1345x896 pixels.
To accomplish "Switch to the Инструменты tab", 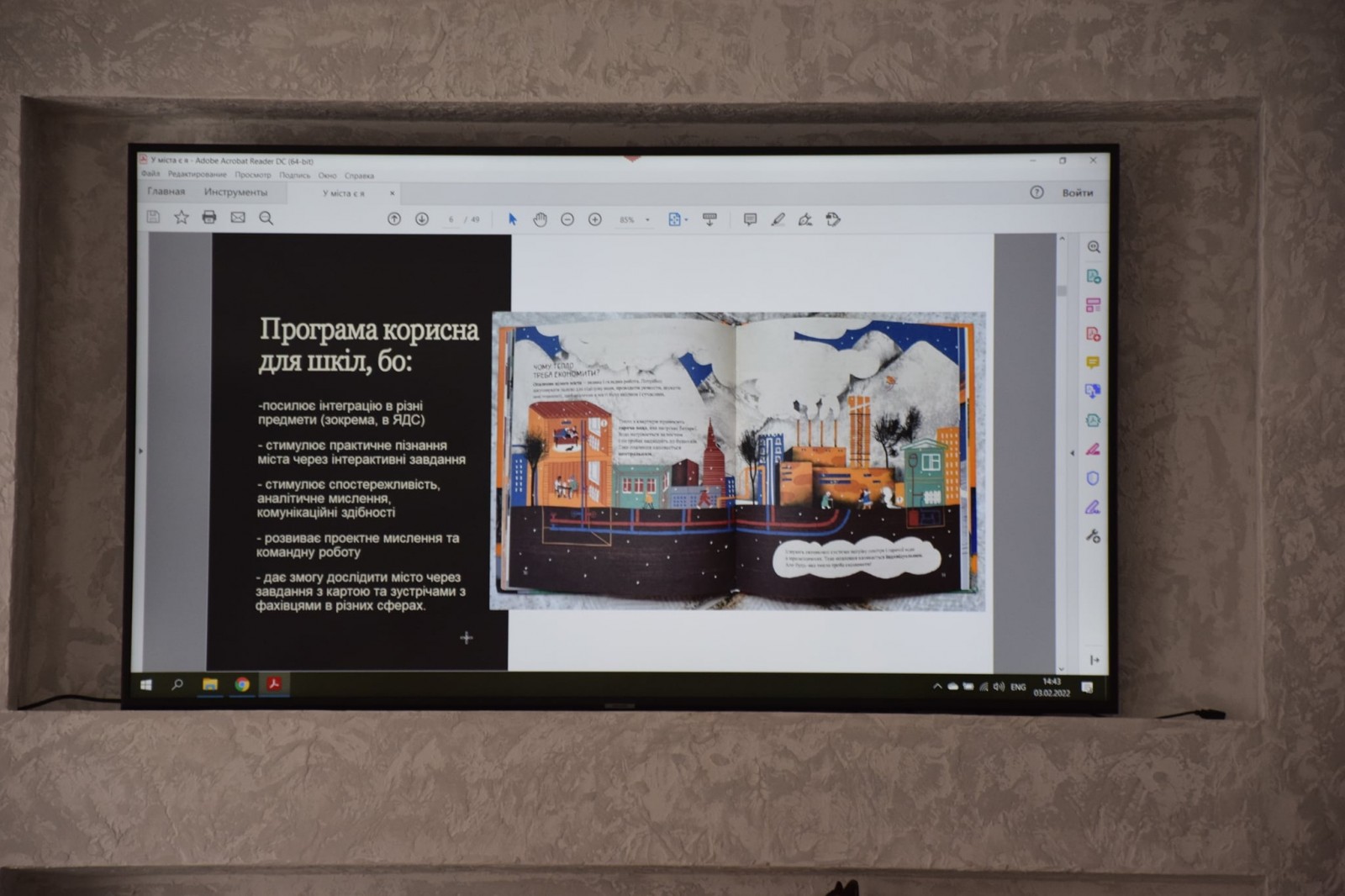I will click(235, 192).
